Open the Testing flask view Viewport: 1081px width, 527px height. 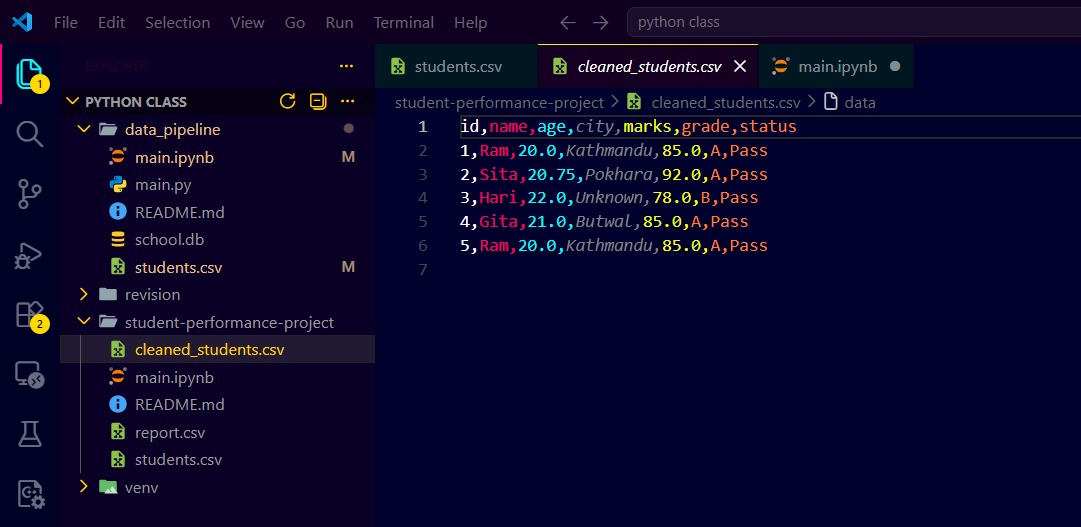30,434
